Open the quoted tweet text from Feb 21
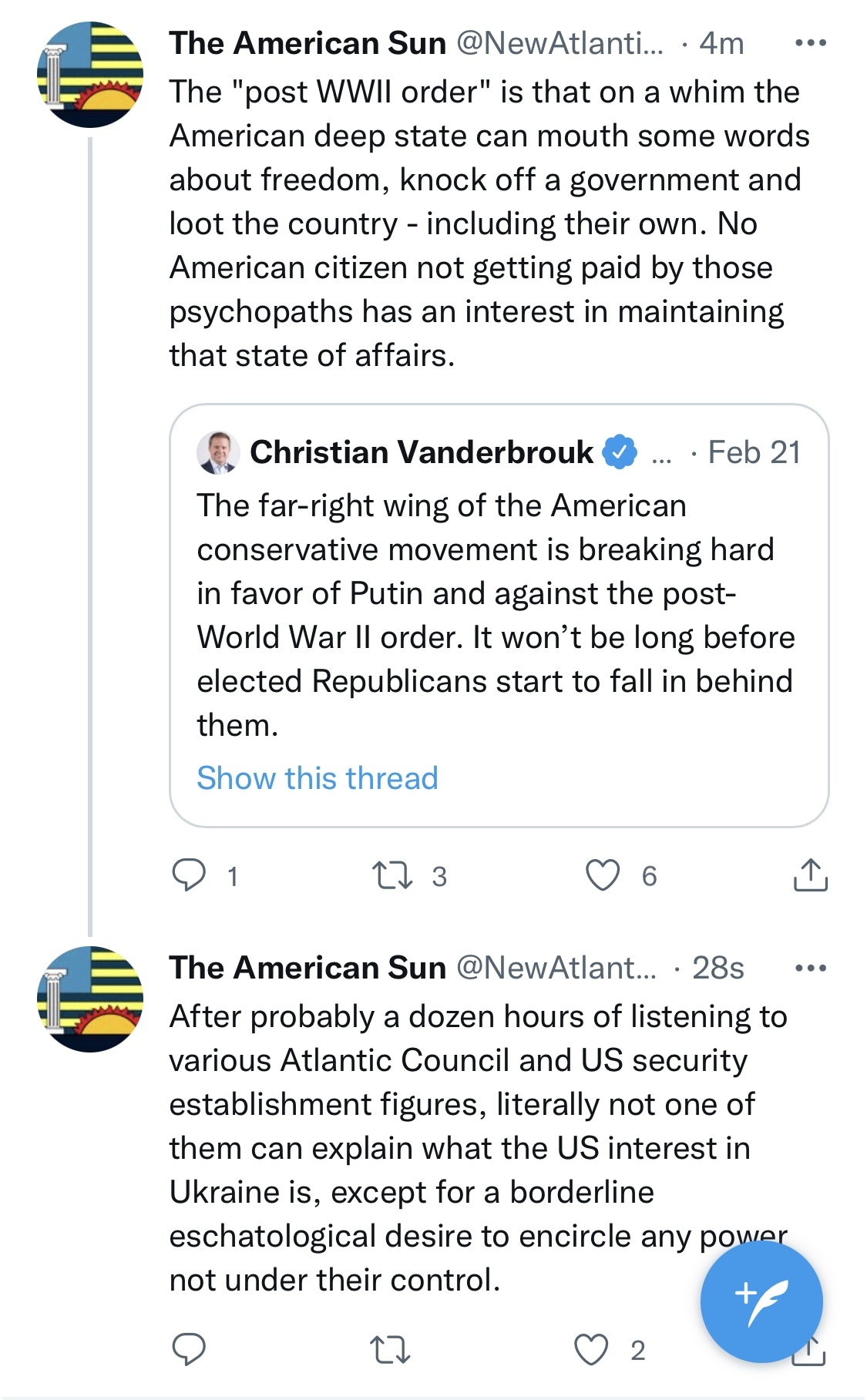The width and height of the screenshot is (867, 1400). [496, 615]
